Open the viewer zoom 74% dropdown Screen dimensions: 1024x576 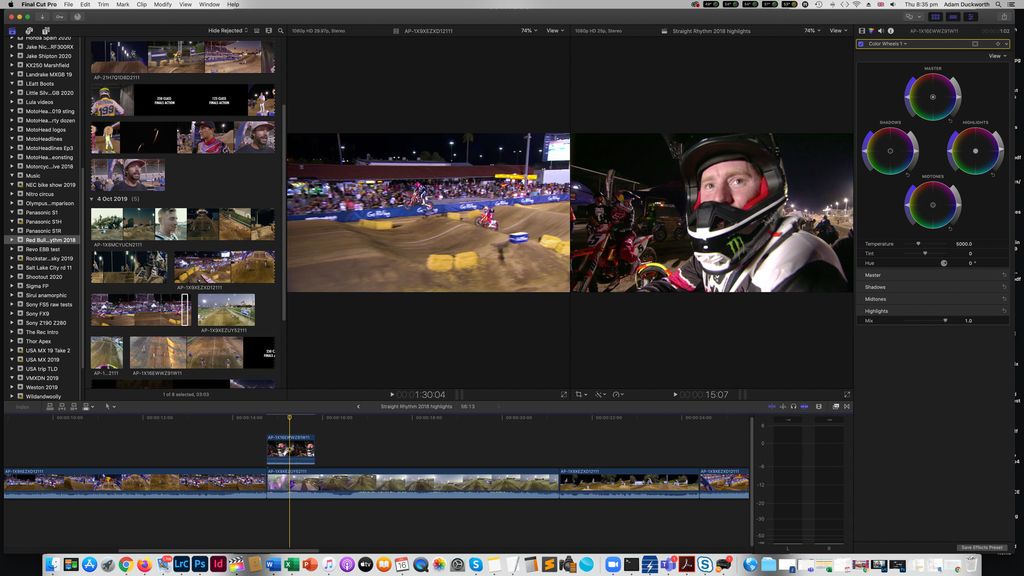[807, 31]
